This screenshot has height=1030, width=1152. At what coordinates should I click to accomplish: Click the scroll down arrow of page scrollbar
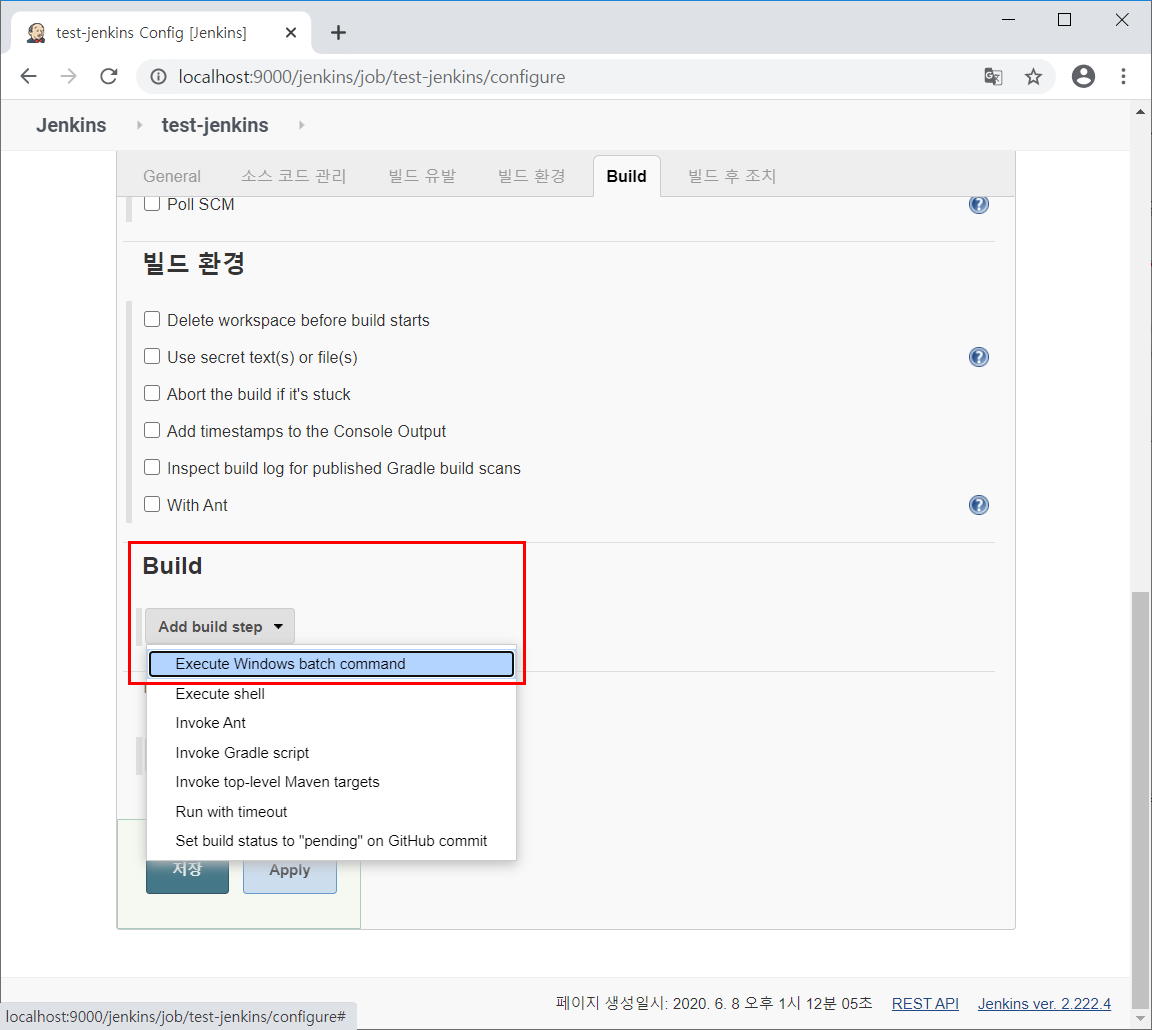point(1140,1018)
